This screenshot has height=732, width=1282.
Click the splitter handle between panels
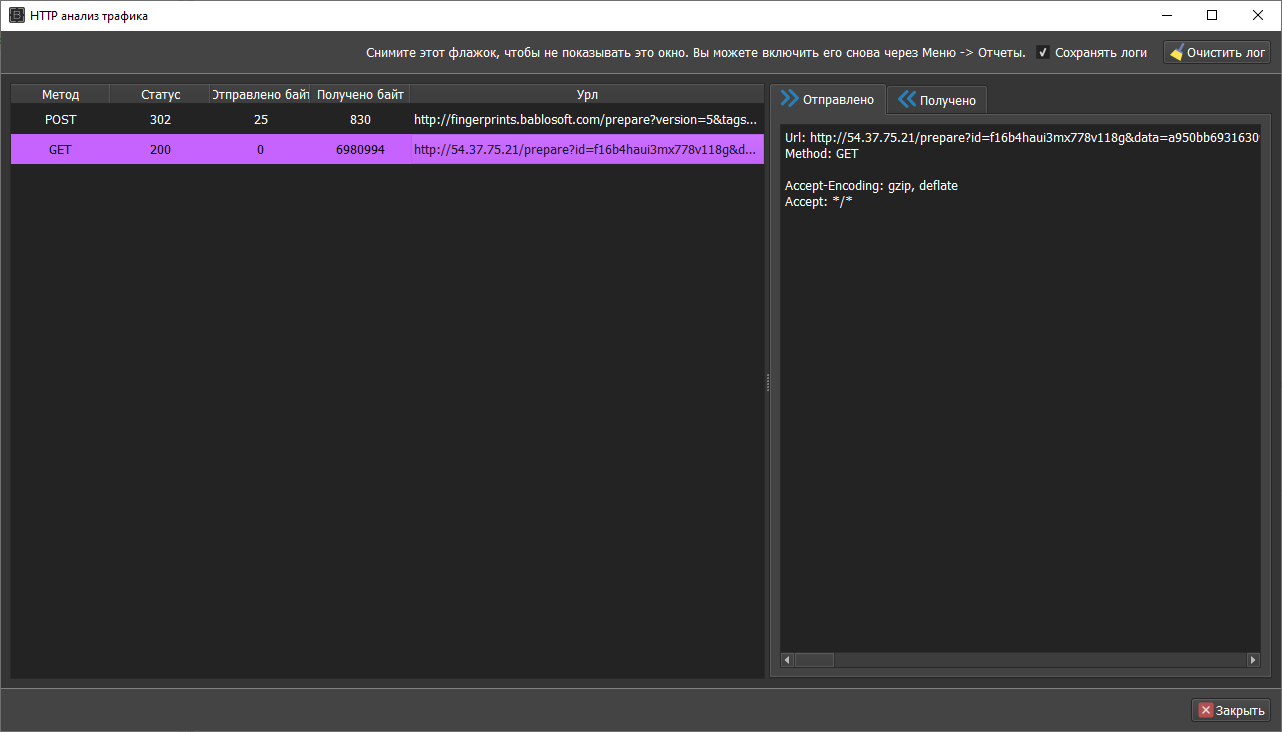(x=768, y=382)
